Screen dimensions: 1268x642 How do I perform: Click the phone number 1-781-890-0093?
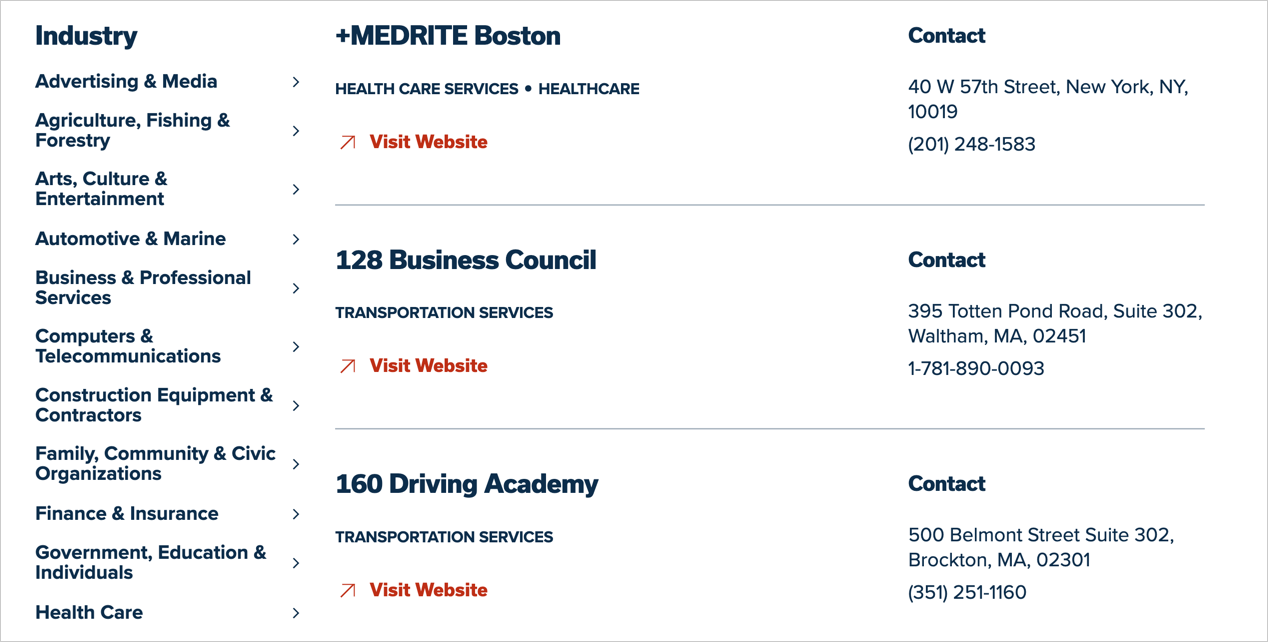pos(976,368)
